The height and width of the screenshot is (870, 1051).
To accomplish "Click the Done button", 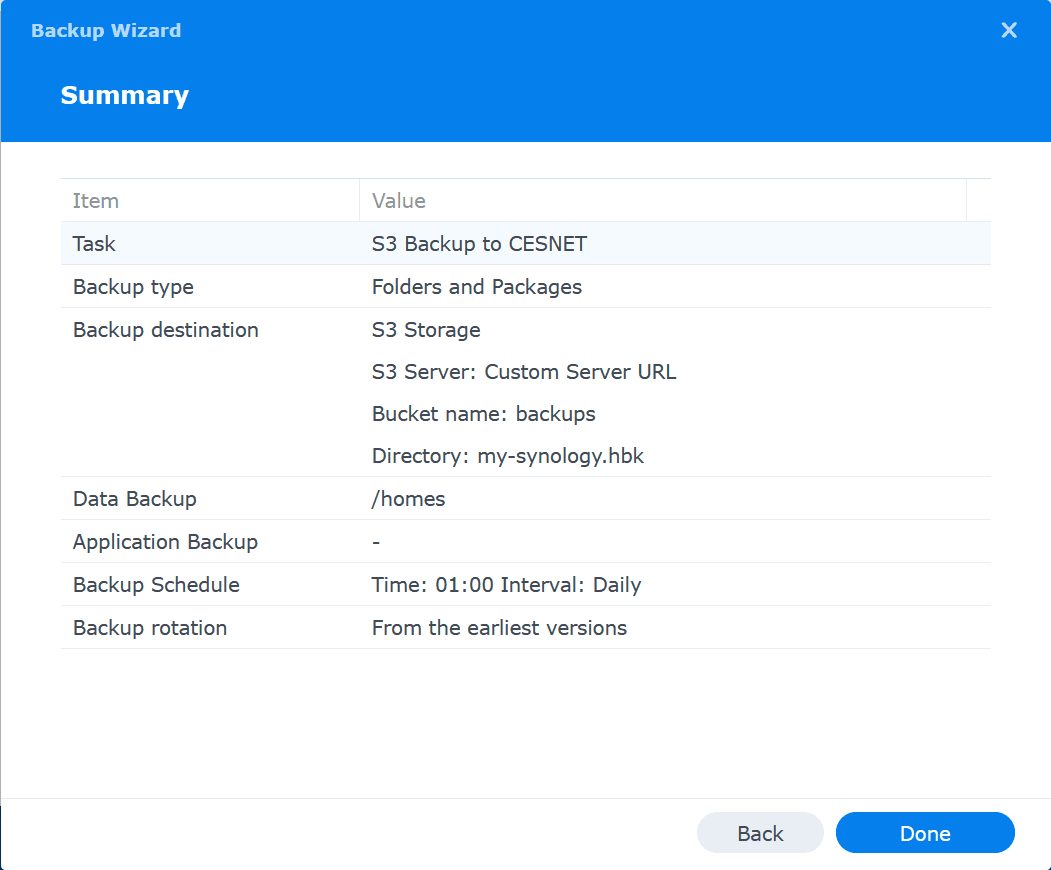I will click(925, 833).
